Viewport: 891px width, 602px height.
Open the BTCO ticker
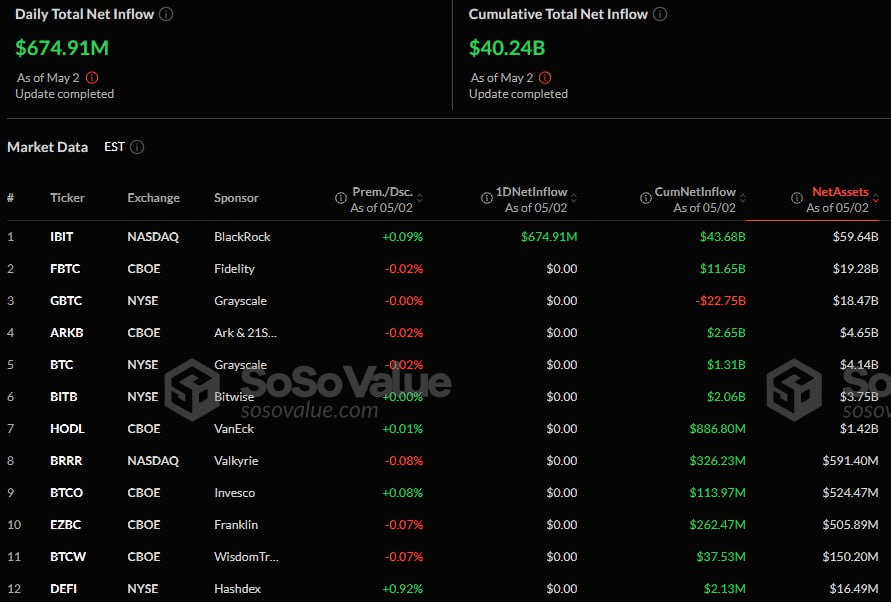[x=66, y=493]
